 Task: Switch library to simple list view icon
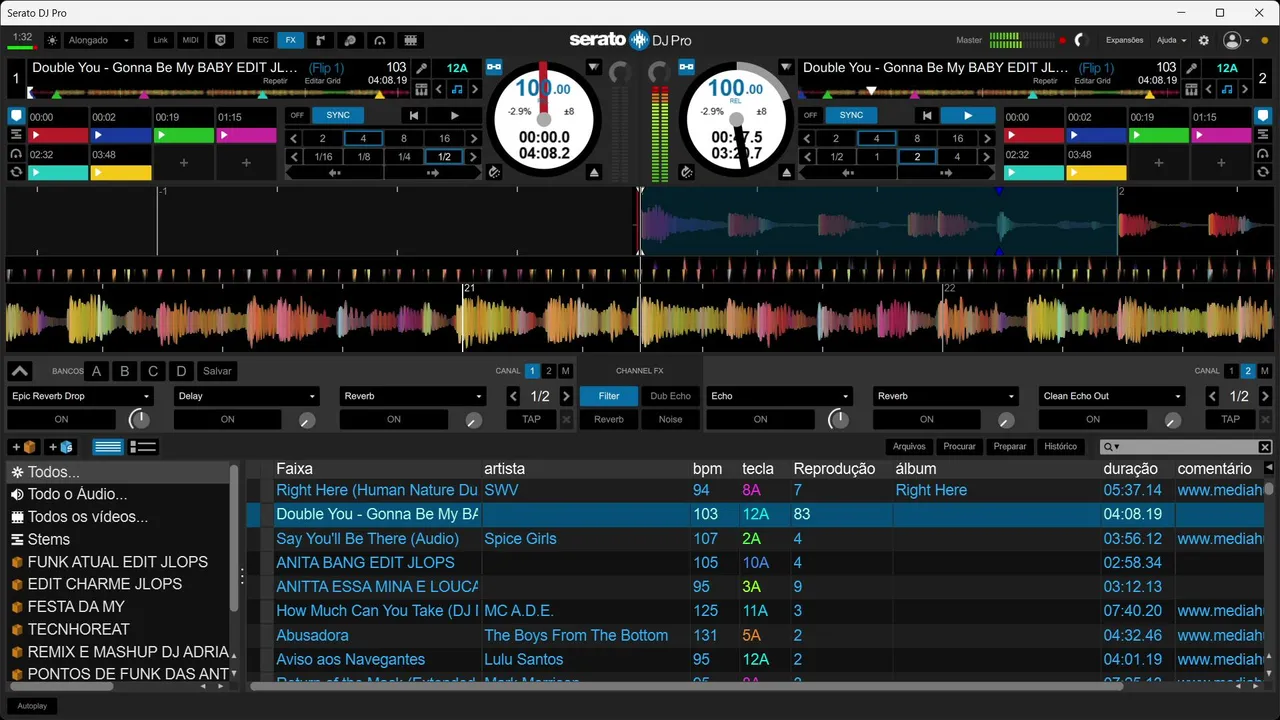point(108,447)
